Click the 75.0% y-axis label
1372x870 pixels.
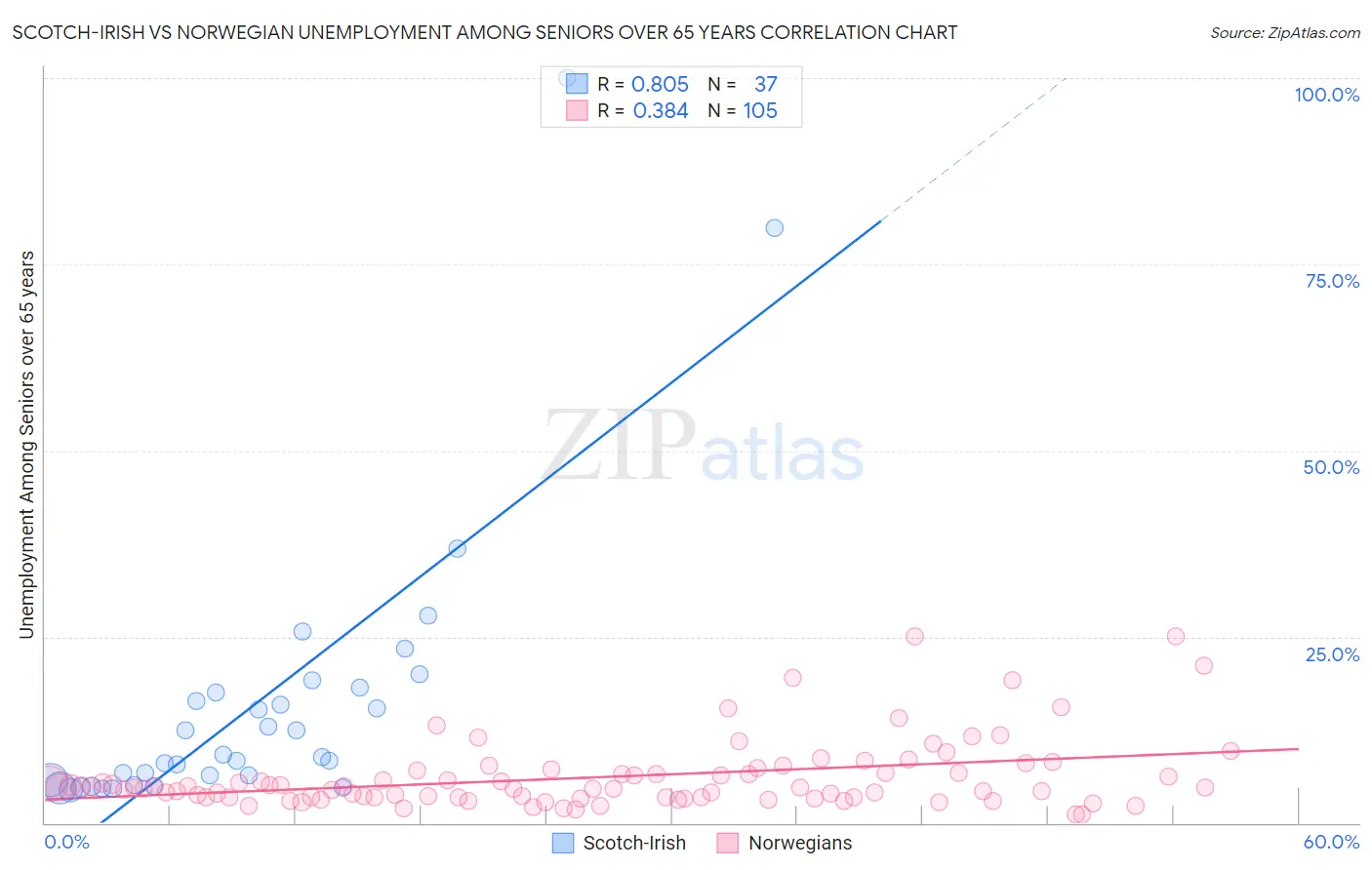(1332, 281)
